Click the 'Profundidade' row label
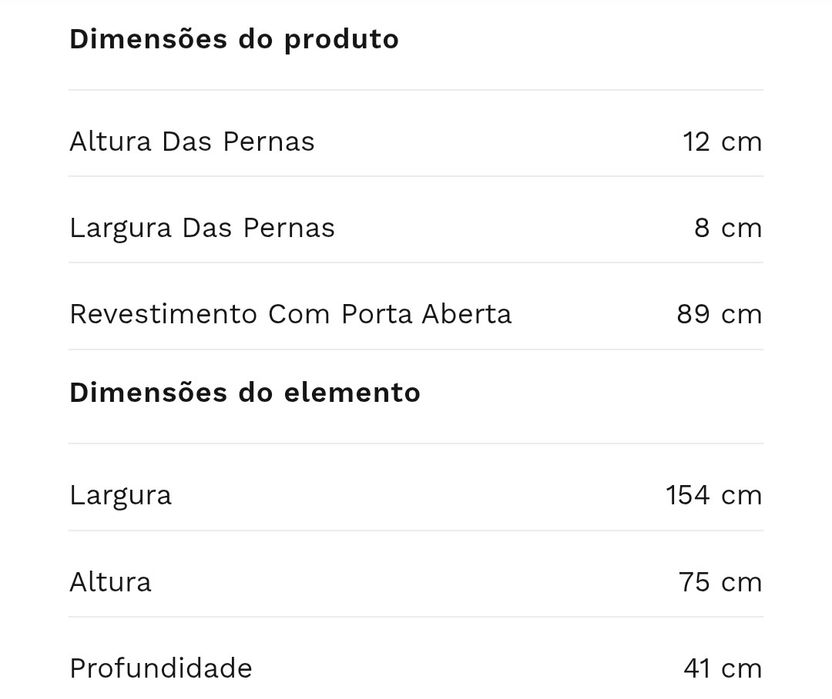 click(161, 668)
